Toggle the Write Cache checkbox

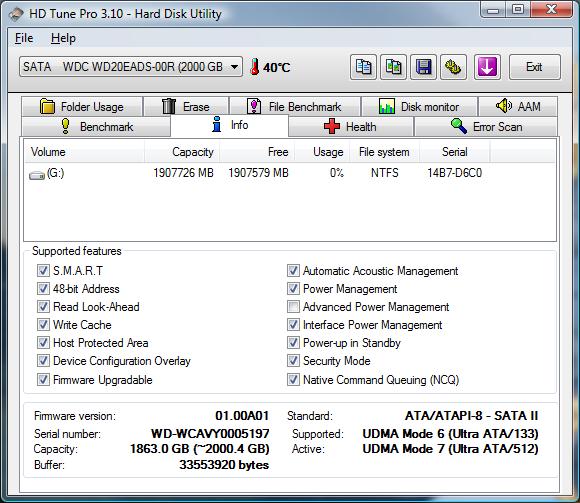coord(43,325)
